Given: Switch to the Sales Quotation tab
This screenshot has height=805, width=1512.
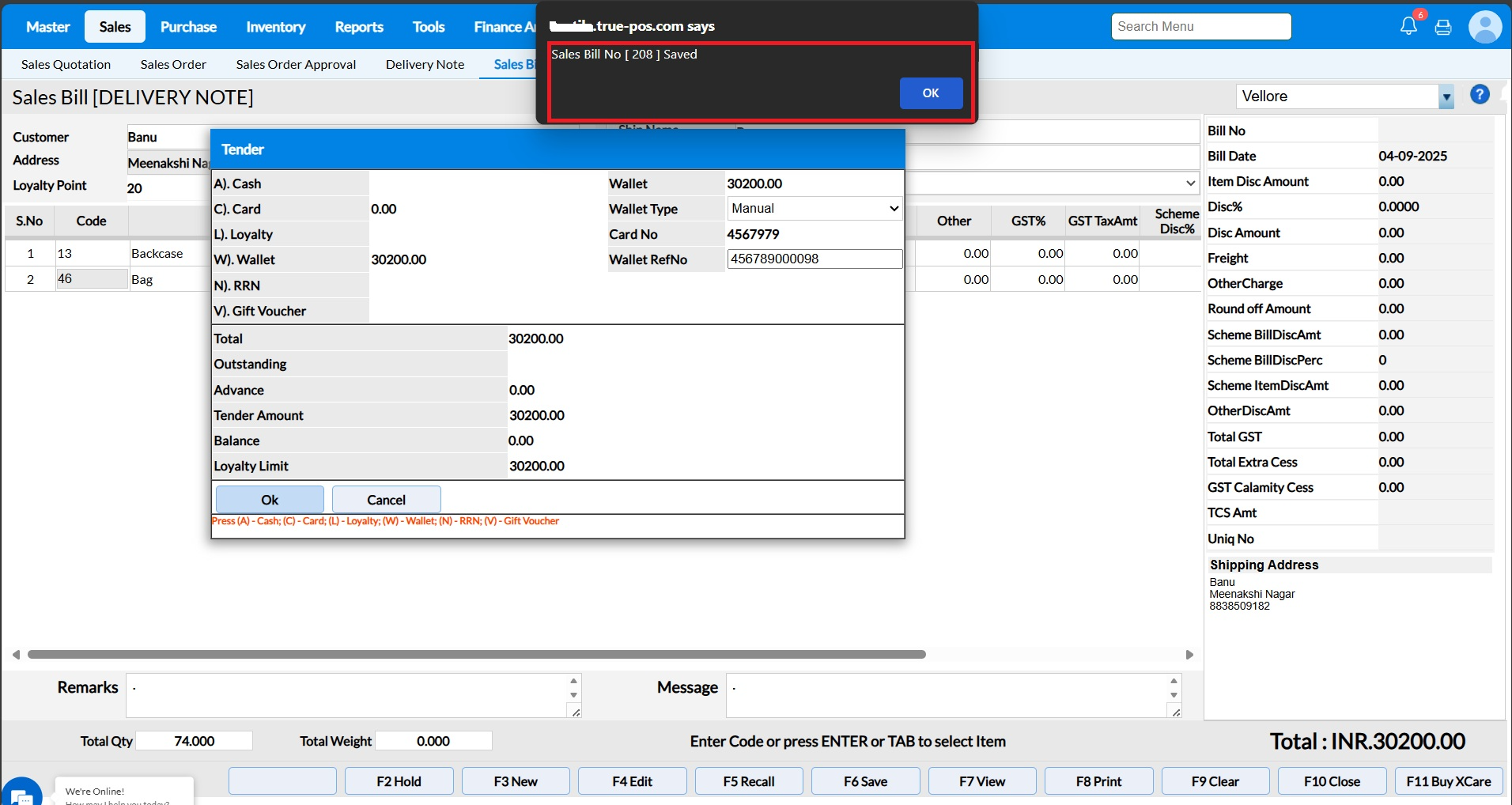Looking at the screenshot, I should tap(66, 65).
